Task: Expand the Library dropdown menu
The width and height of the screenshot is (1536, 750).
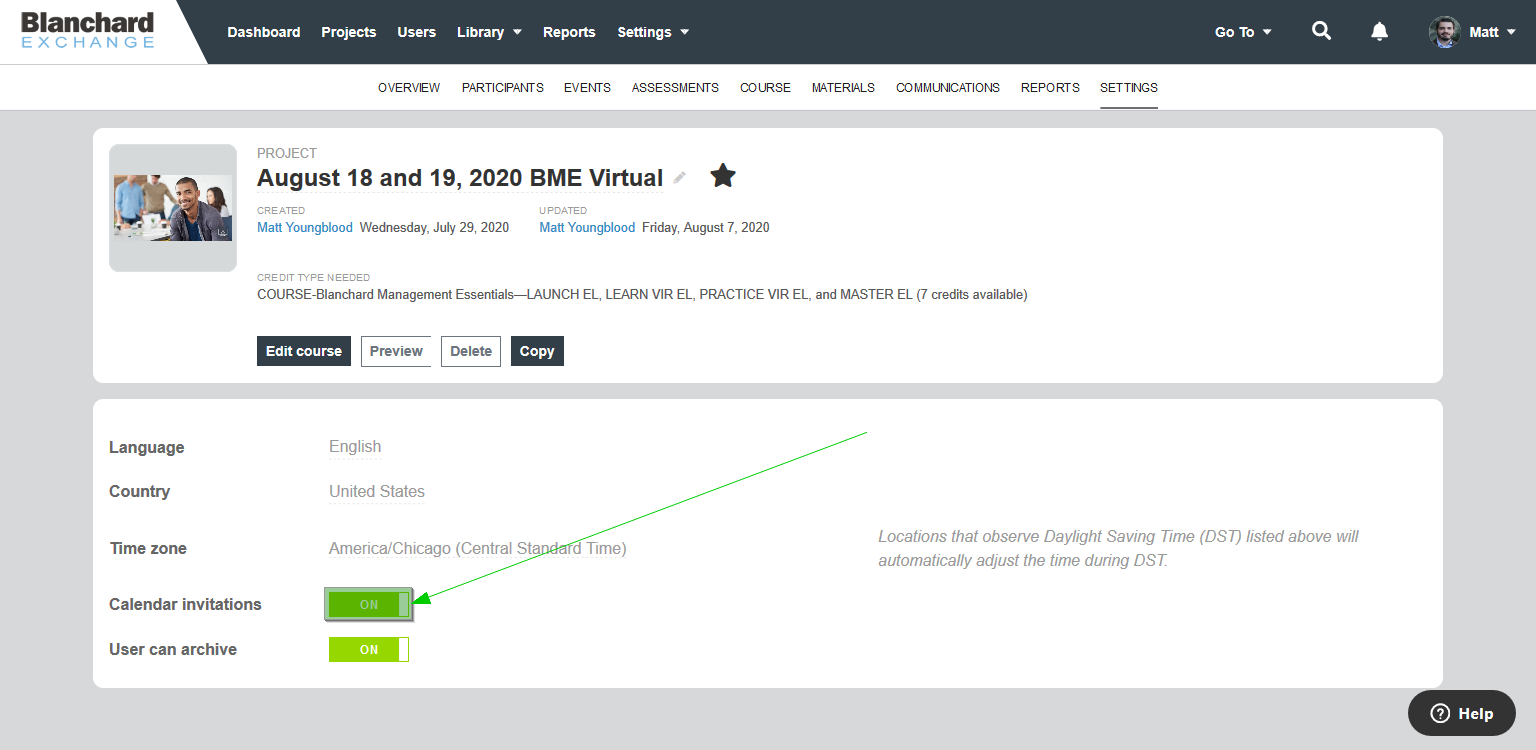Action: coord(489,32)
